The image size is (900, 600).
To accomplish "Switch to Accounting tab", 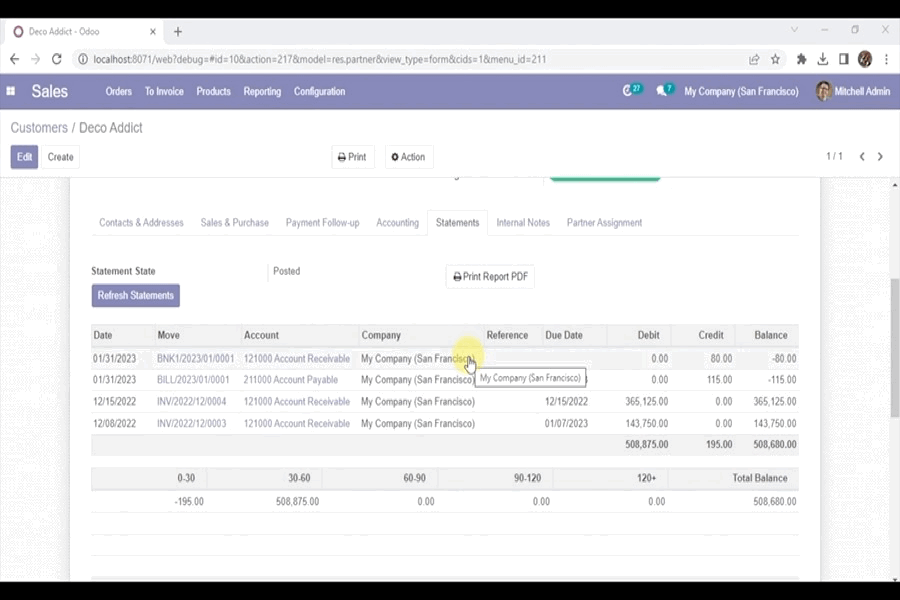I will point(397,223).
